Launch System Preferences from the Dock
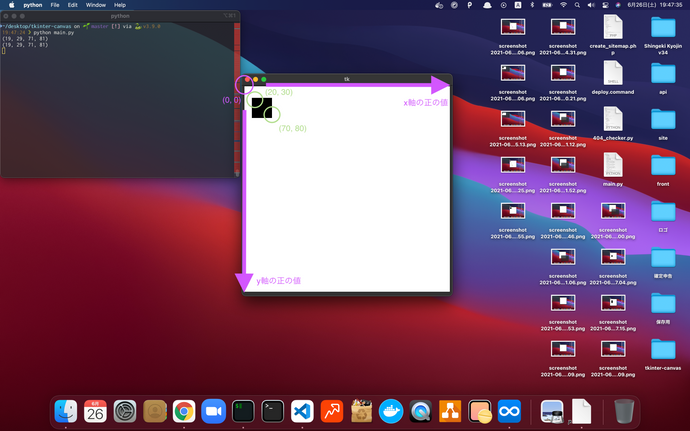 (x=125, y=411)
